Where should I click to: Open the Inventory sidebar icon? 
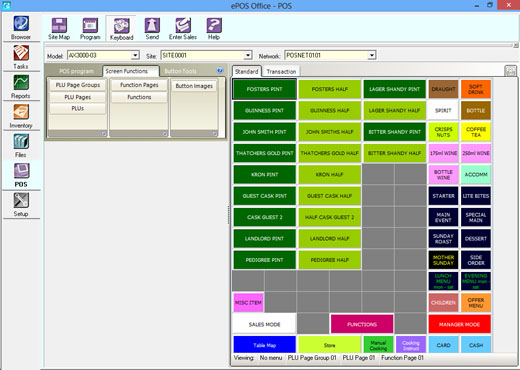[21, 116]
